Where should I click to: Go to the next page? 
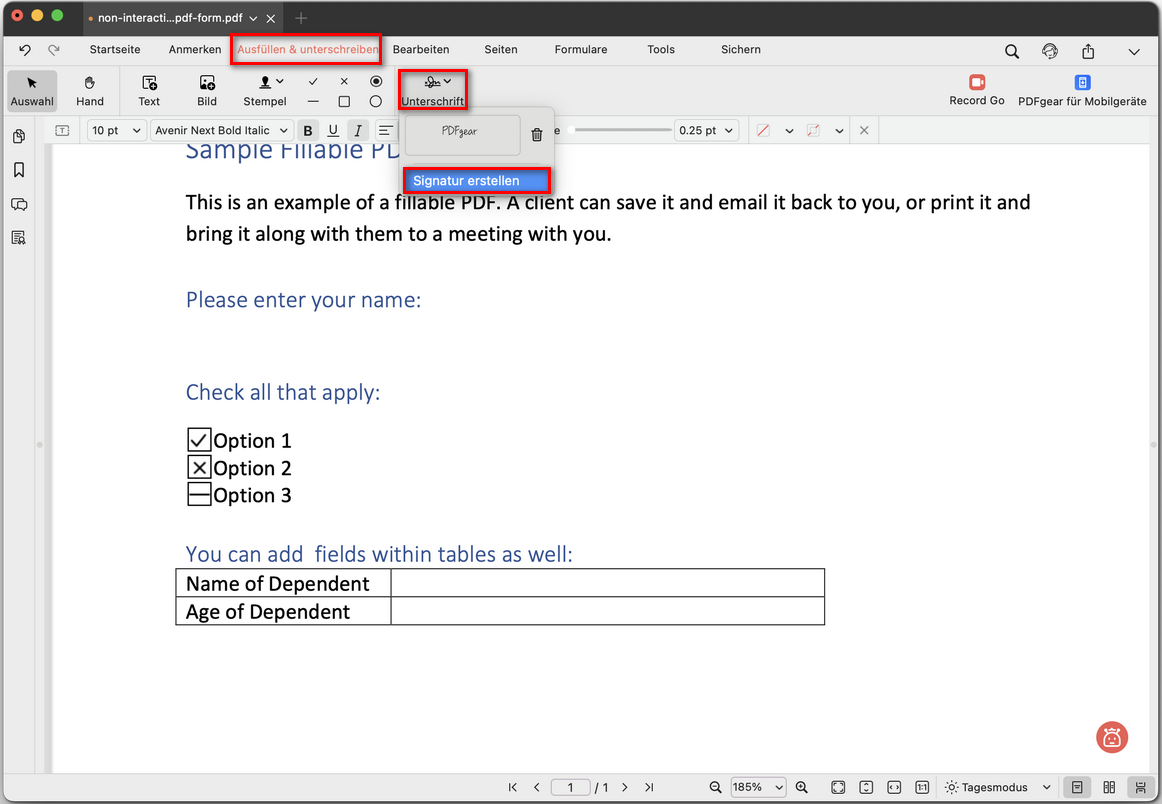coord(625,787)
